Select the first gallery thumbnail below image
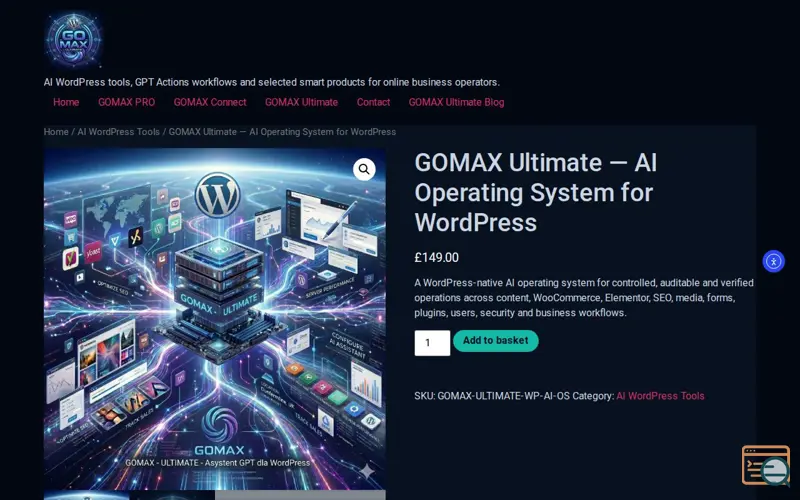This screenshot has height=500, width=800. [86, 495]
